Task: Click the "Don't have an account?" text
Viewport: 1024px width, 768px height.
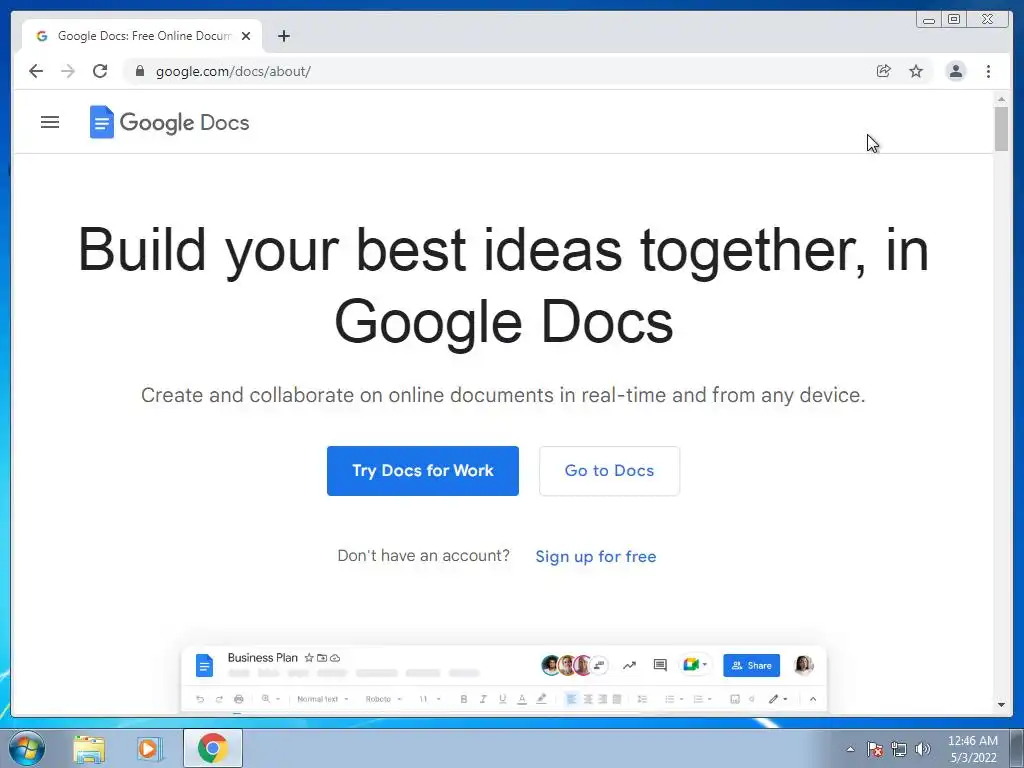Action: click(423, 556)
